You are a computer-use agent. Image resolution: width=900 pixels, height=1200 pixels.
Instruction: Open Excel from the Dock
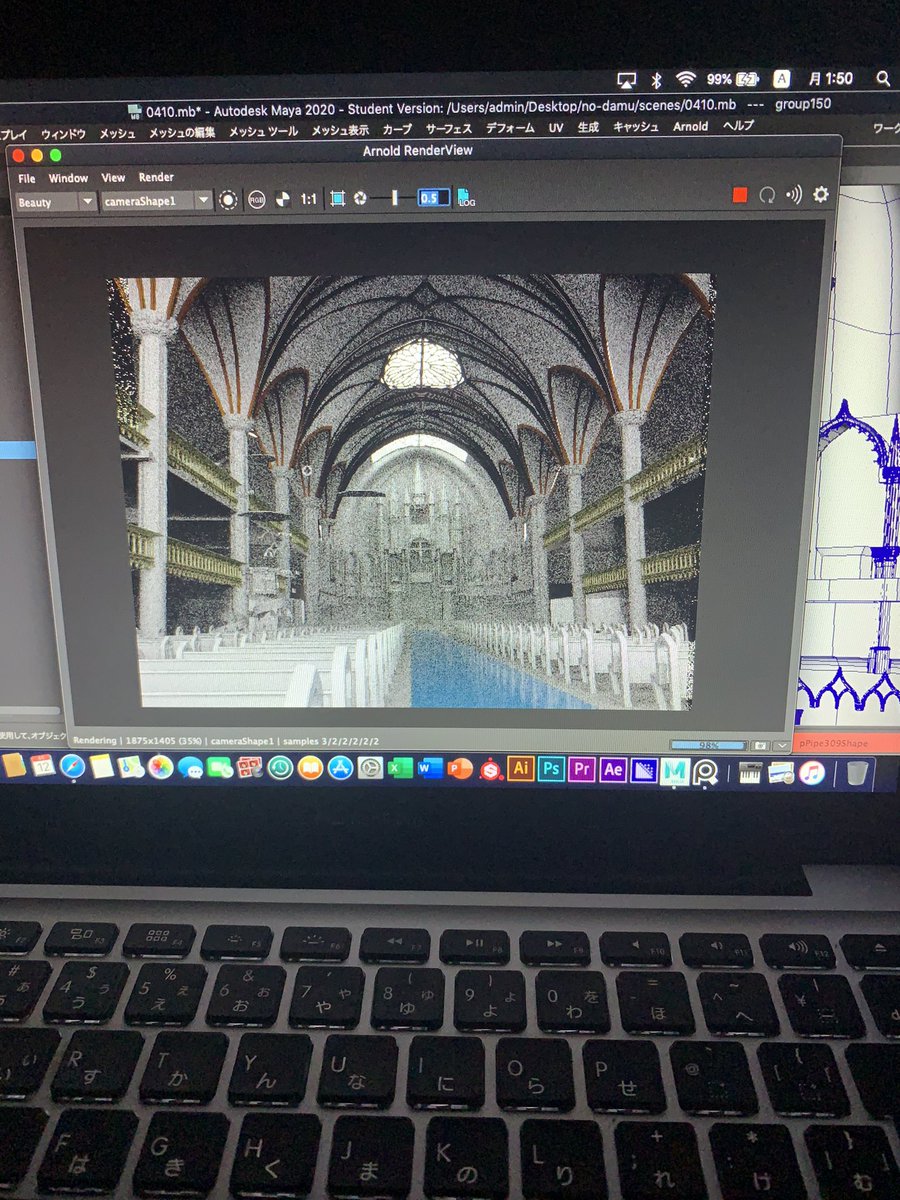coord(401,769)
